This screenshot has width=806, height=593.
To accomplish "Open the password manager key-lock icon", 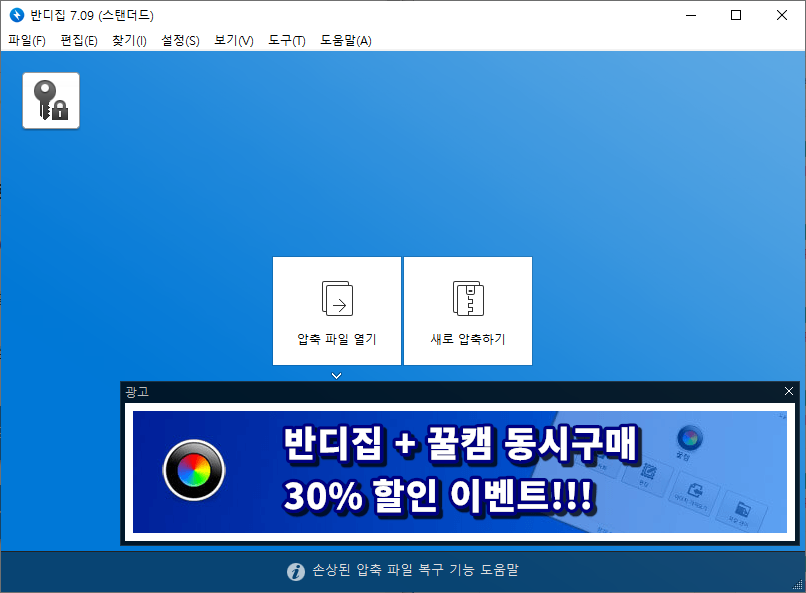I will pyautogui.click(x=51, y=101).
